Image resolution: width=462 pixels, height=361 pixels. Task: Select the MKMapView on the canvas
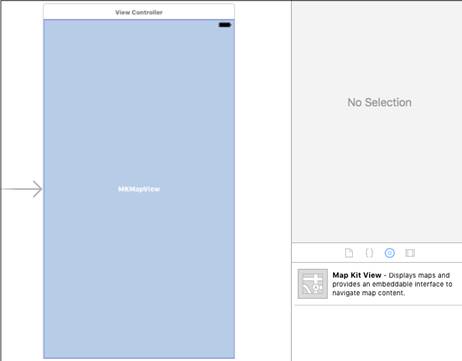tap(139, 189)
